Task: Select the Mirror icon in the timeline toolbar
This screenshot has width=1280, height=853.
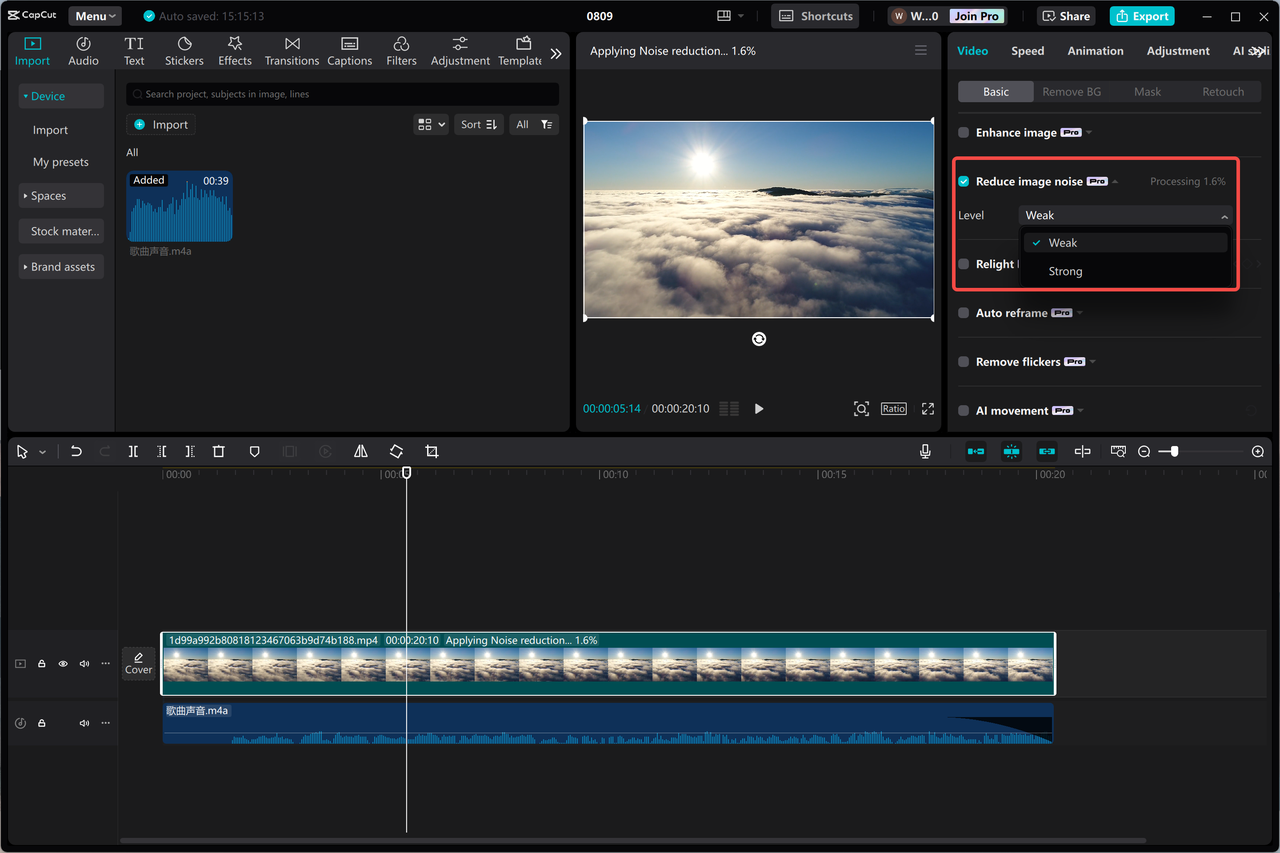Action: pyautogui.click(x=360, y=451)
